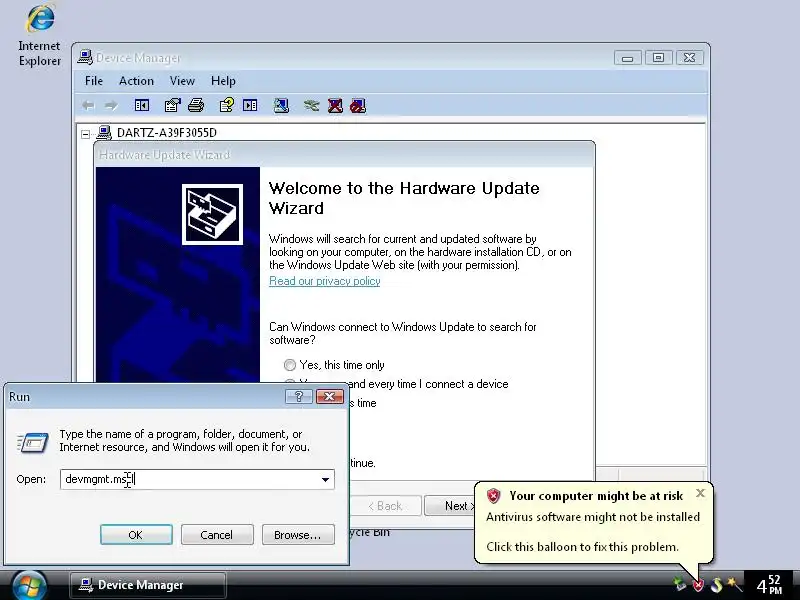
Task: Click the blue-green sphere tray icon
Action: click(716, 584)
